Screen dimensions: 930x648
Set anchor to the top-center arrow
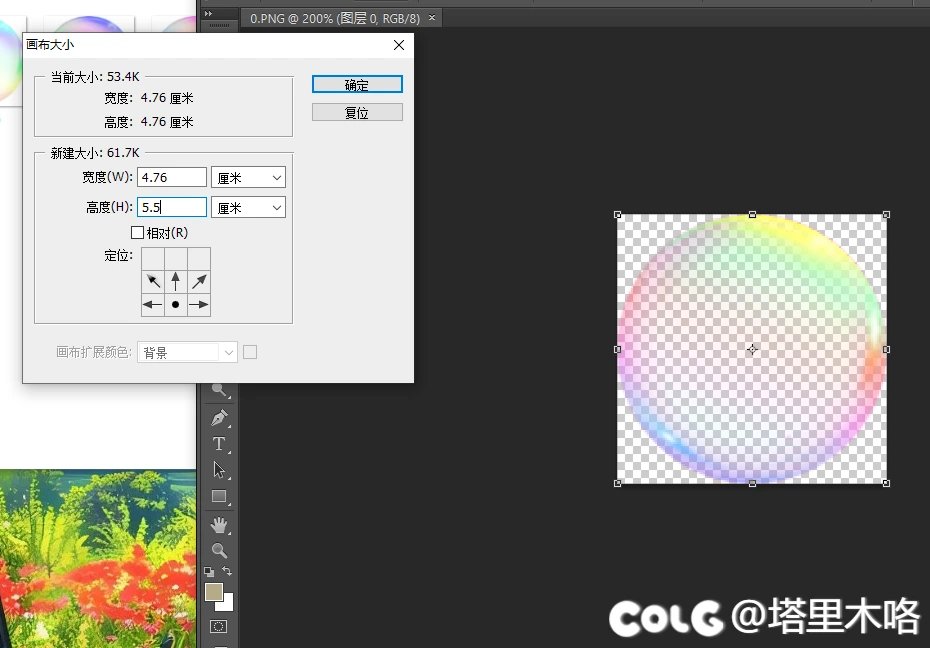coord(176,281)
